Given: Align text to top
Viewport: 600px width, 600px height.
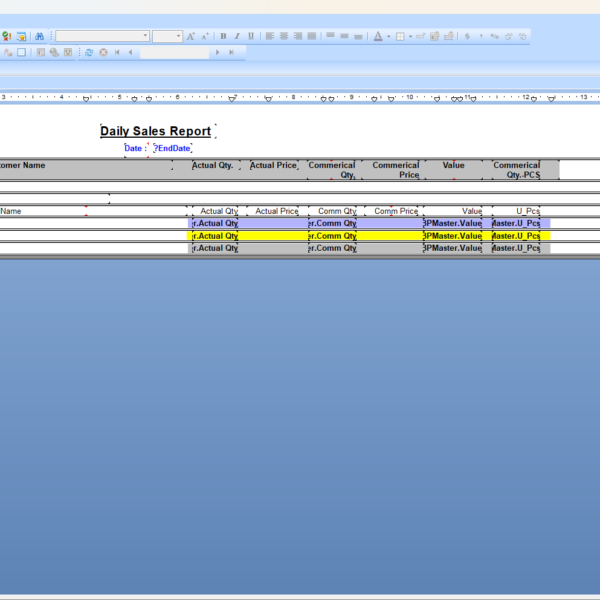Looking at the screenshot, I should tap(331, 36).
